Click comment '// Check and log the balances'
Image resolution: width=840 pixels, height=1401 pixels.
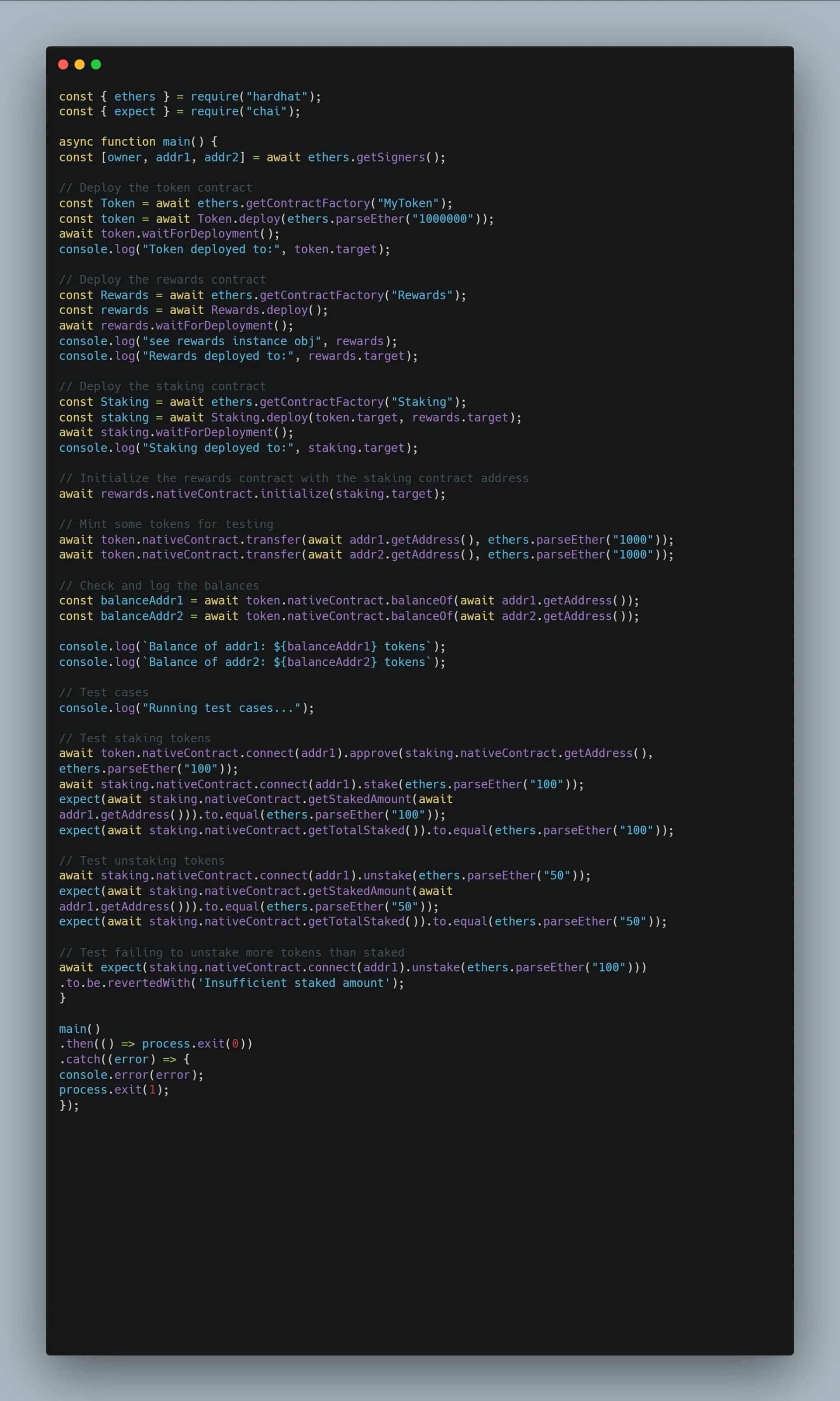(159, 586)
